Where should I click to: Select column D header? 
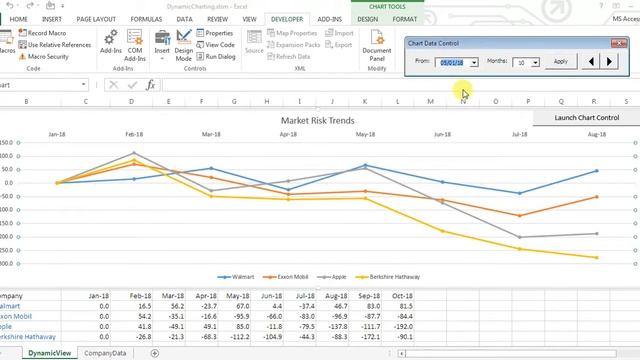pyautogui.click(x=131, y=101)
